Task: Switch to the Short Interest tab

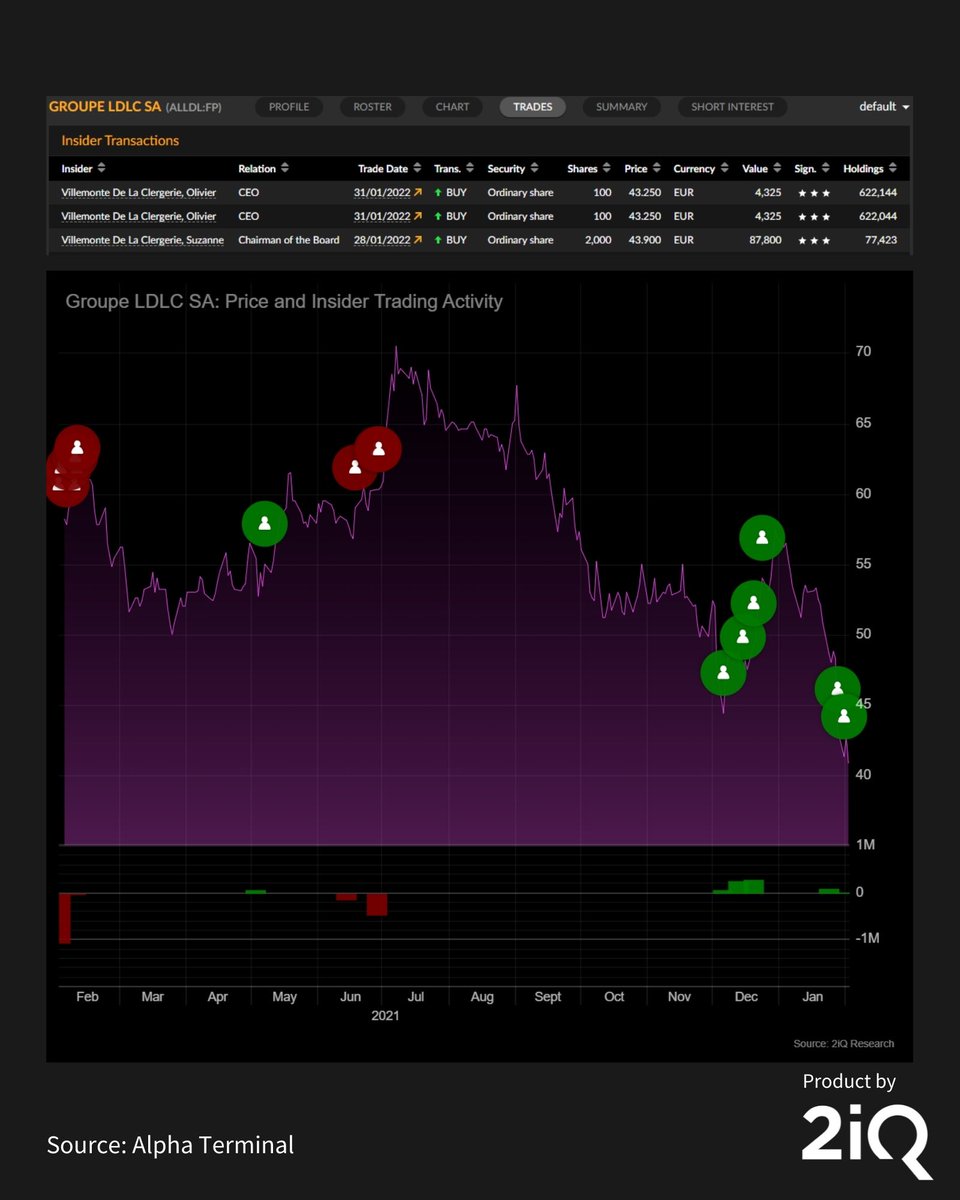Action: pos(732,107)
